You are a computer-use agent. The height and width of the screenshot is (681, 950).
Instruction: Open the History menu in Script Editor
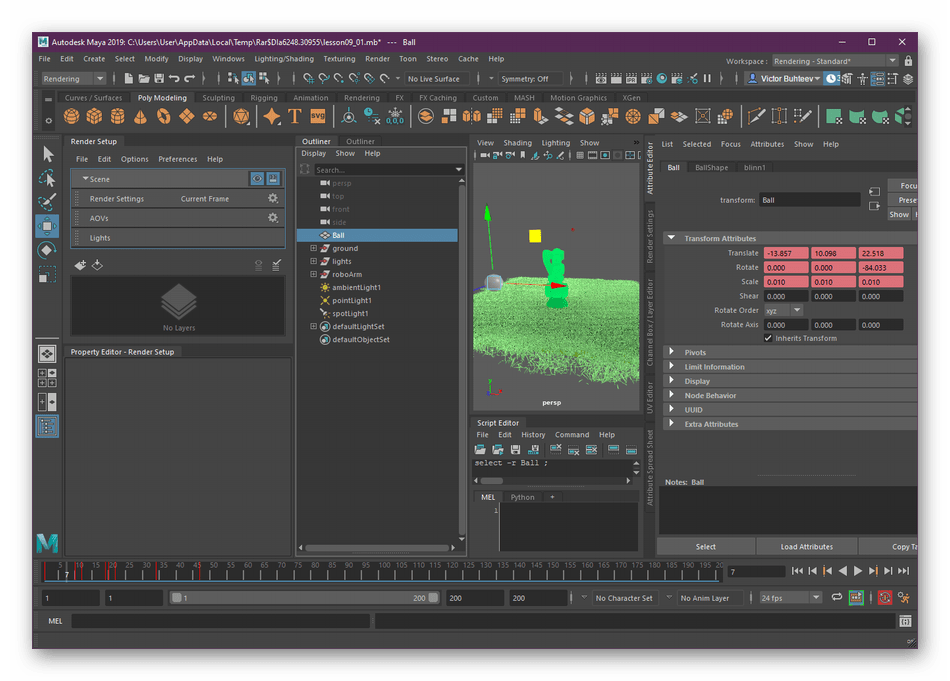[x=533, y=435]
